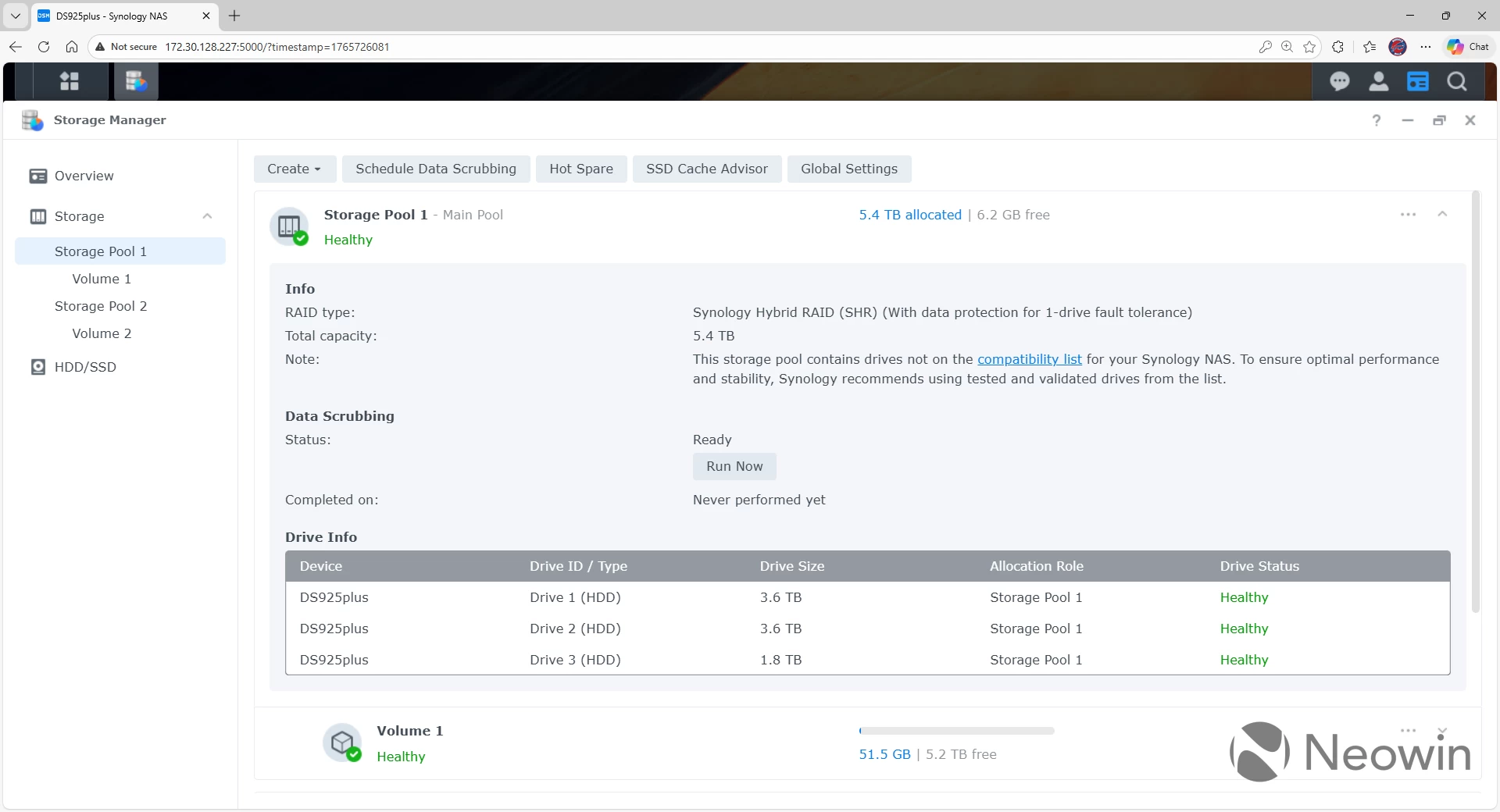Click Schedule Data Scrubbing button
Viewport: 1500px width, 812px height.
click(436, 169)
